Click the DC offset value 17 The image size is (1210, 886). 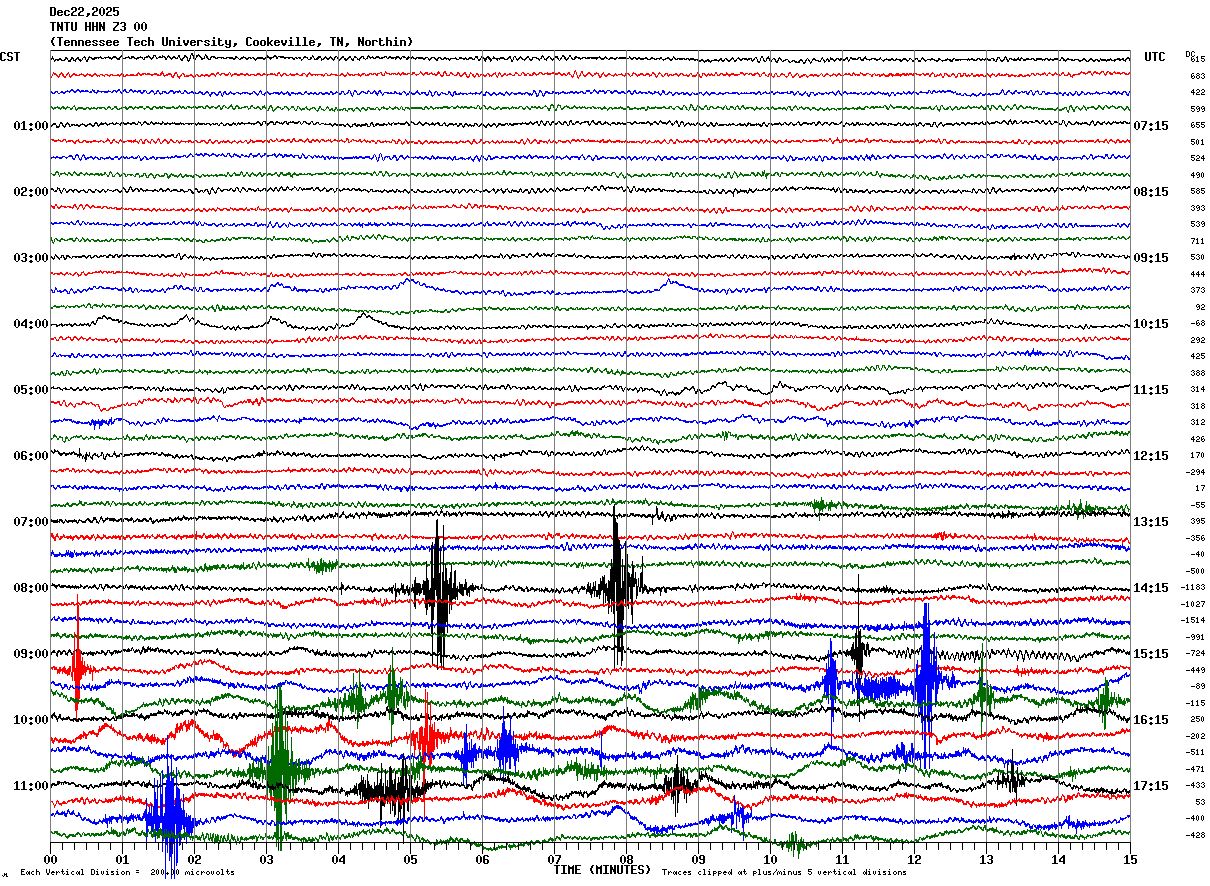(x=1199, y=488)
